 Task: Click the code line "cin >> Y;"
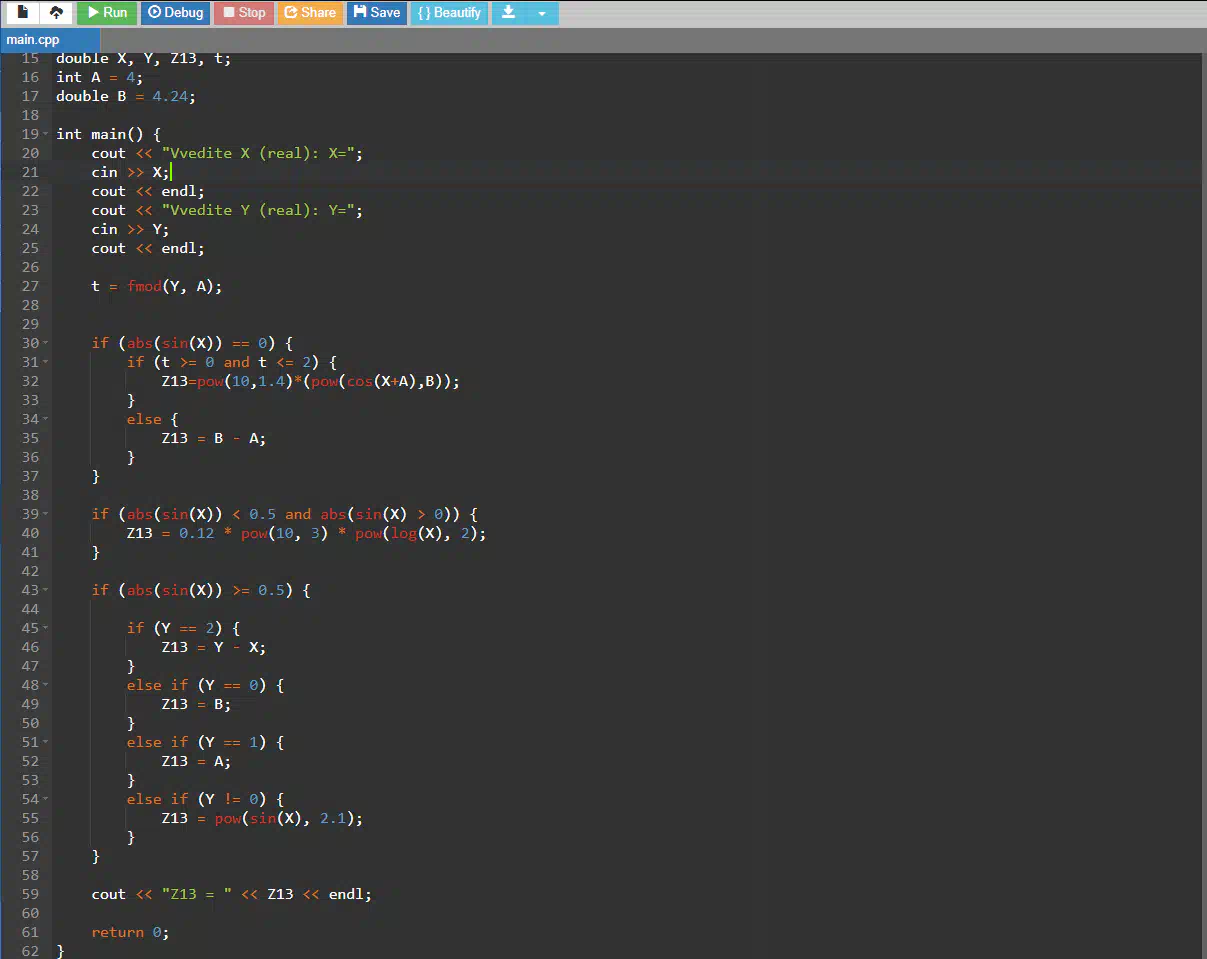pyautogui.click(x=131, y=229)
